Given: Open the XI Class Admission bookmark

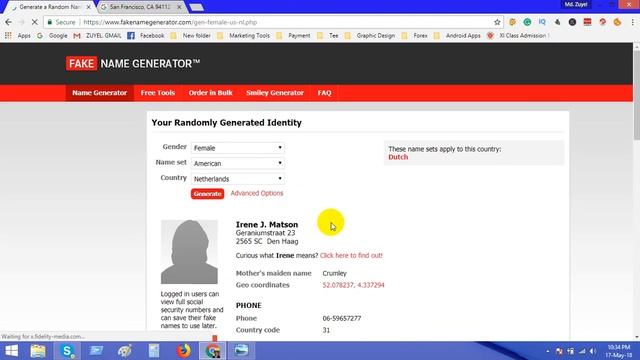Looking at the screenshot, I should coord(517,36).
